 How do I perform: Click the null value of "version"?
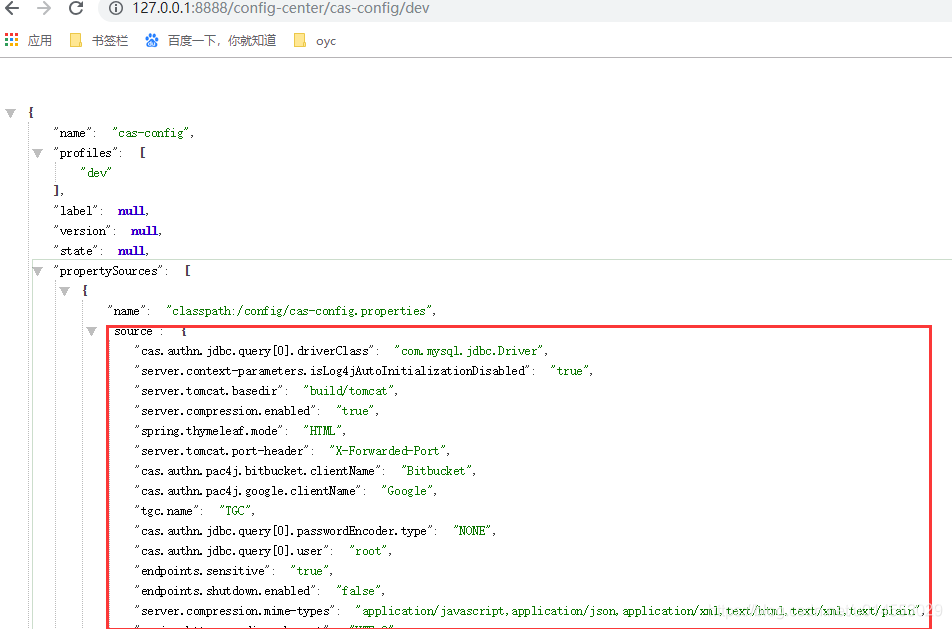tap(144, 231)
